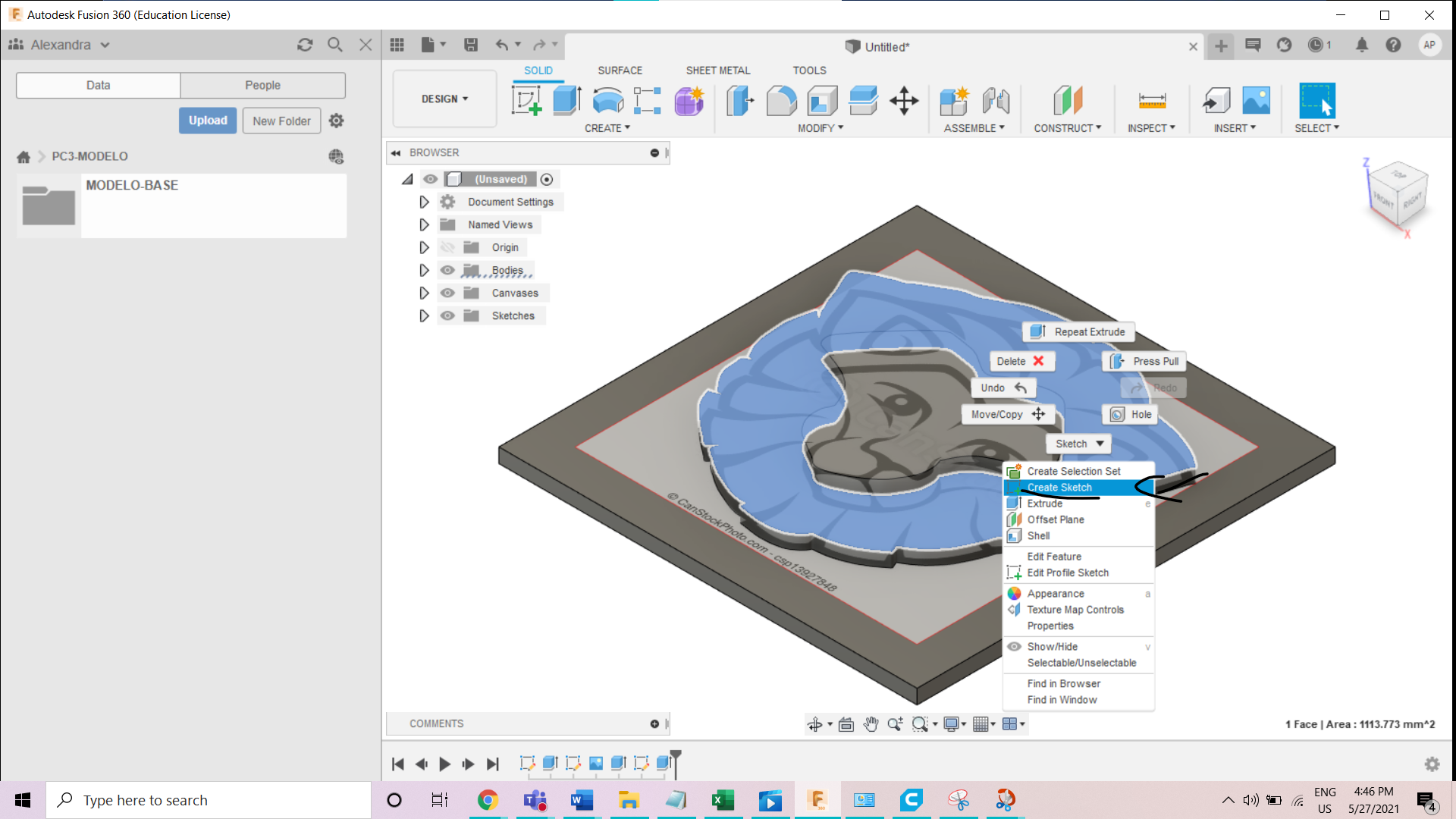Select the Shell toolbar icon
This screenshot has height=819, width=1456.
click(x=822, y=100)
